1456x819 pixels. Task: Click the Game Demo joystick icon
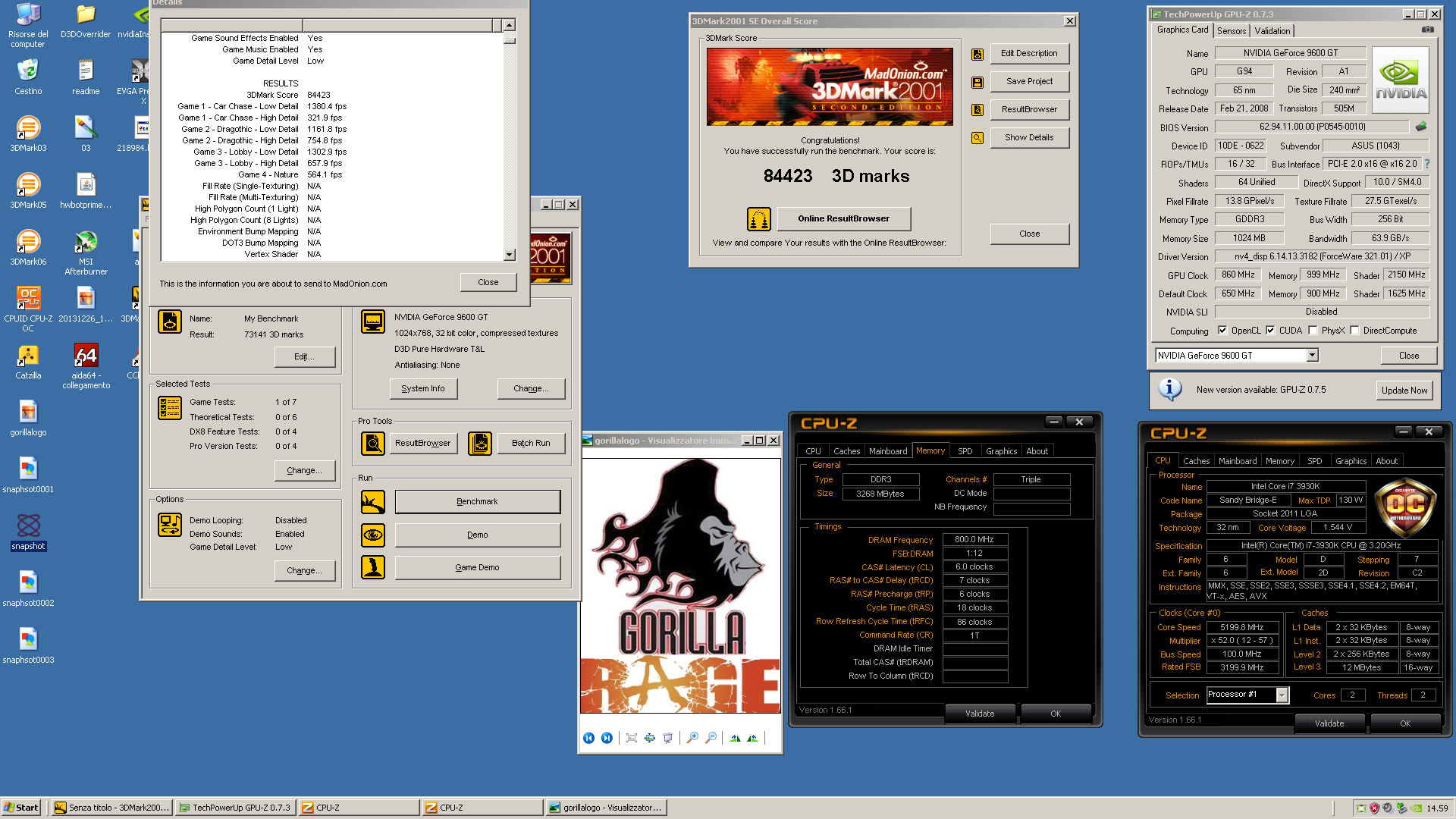tap(373, 567)
